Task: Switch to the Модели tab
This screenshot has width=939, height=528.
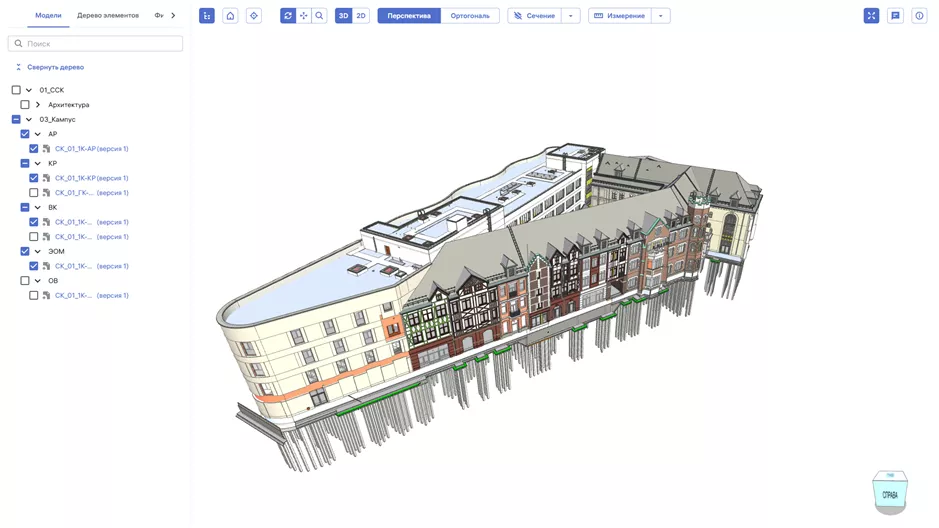Action: [48, 16]
